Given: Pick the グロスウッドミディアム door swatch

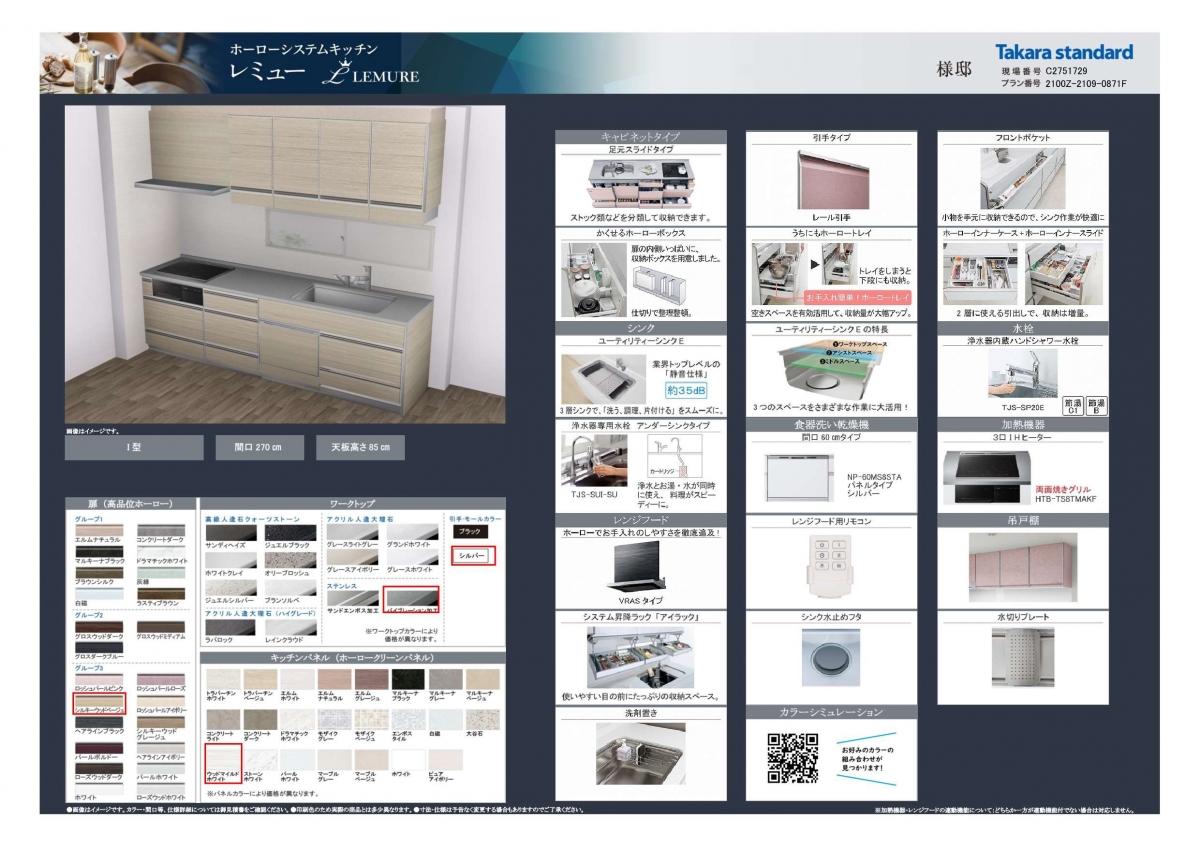Looking at the screenshot, I should point(160,626).
